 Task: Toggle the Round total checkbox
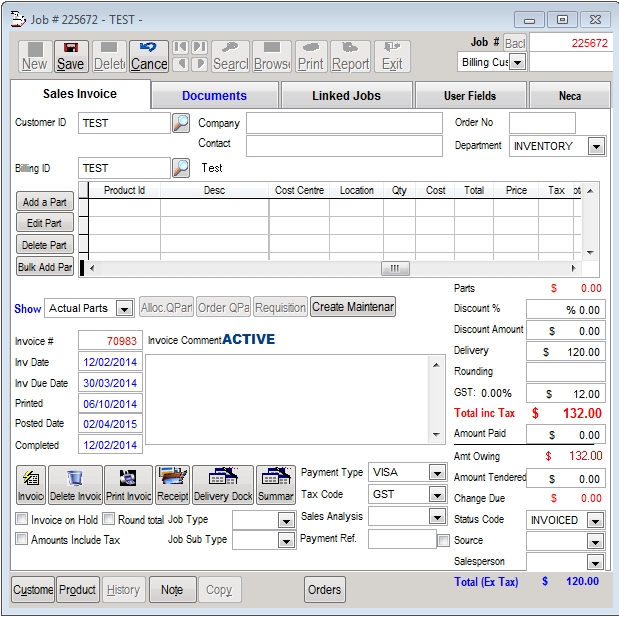point(108,520)
